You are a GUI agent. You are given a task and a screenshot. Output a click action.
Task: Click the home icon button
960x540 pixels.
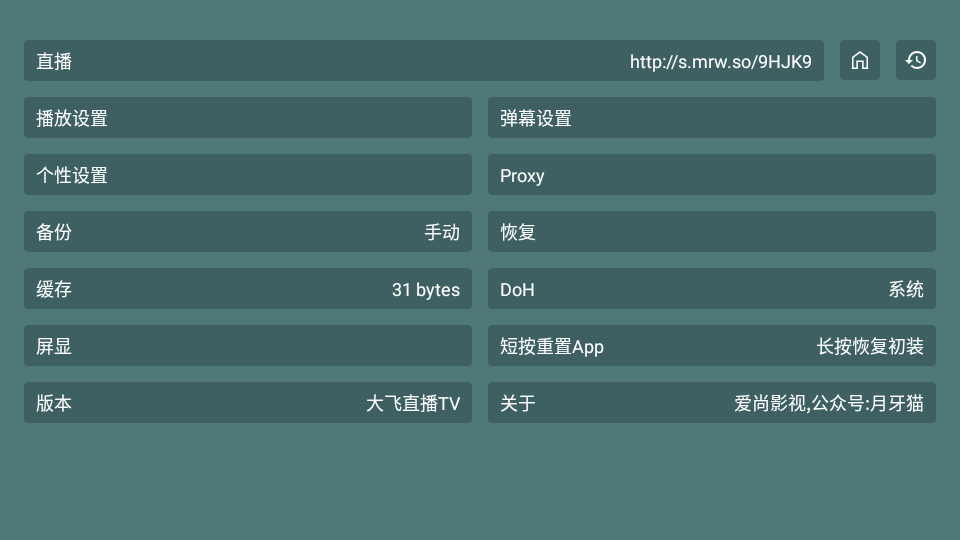(860, 61)
